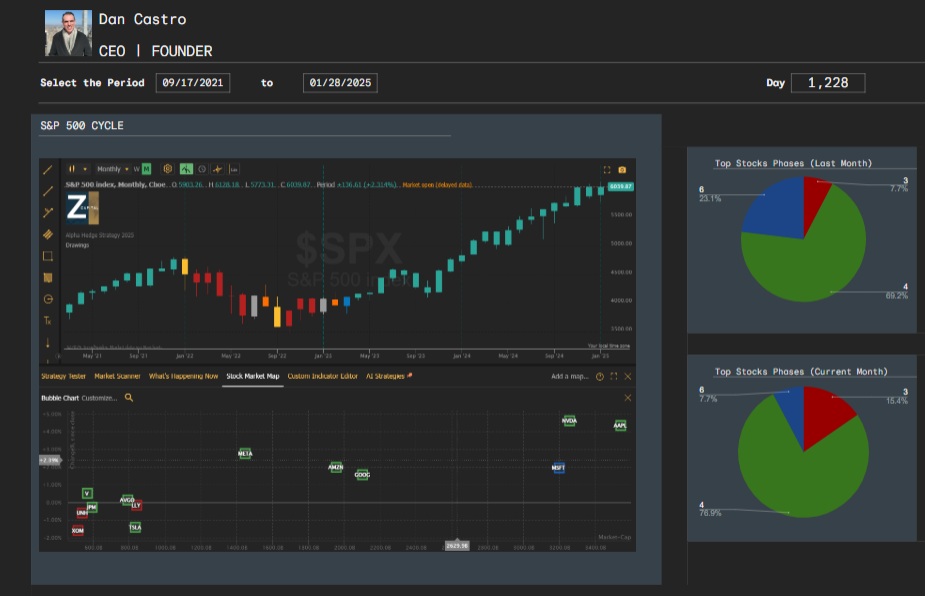Click the crosshair star toolbar icon
This screenshot has height=596, width=925.
pyautogui.click(x=218, y=169)
